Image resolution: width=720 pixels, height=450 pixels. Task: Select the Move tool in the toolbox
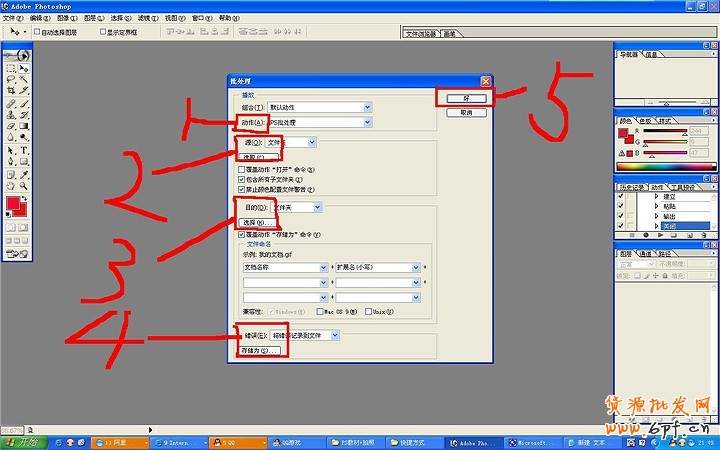(x=23, y=68)
